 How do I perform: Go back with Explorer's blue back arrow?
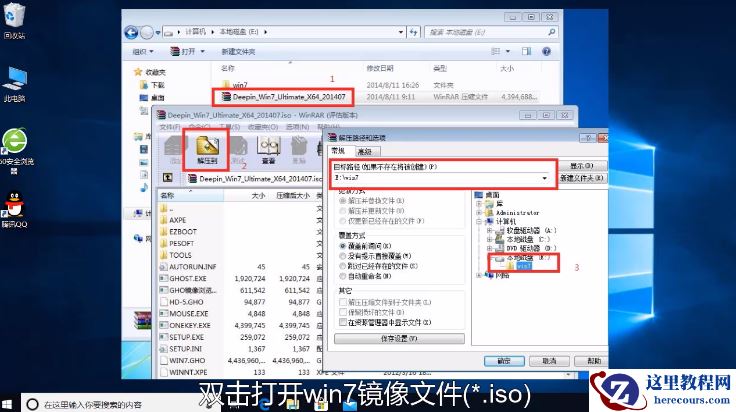pos(131,32)
